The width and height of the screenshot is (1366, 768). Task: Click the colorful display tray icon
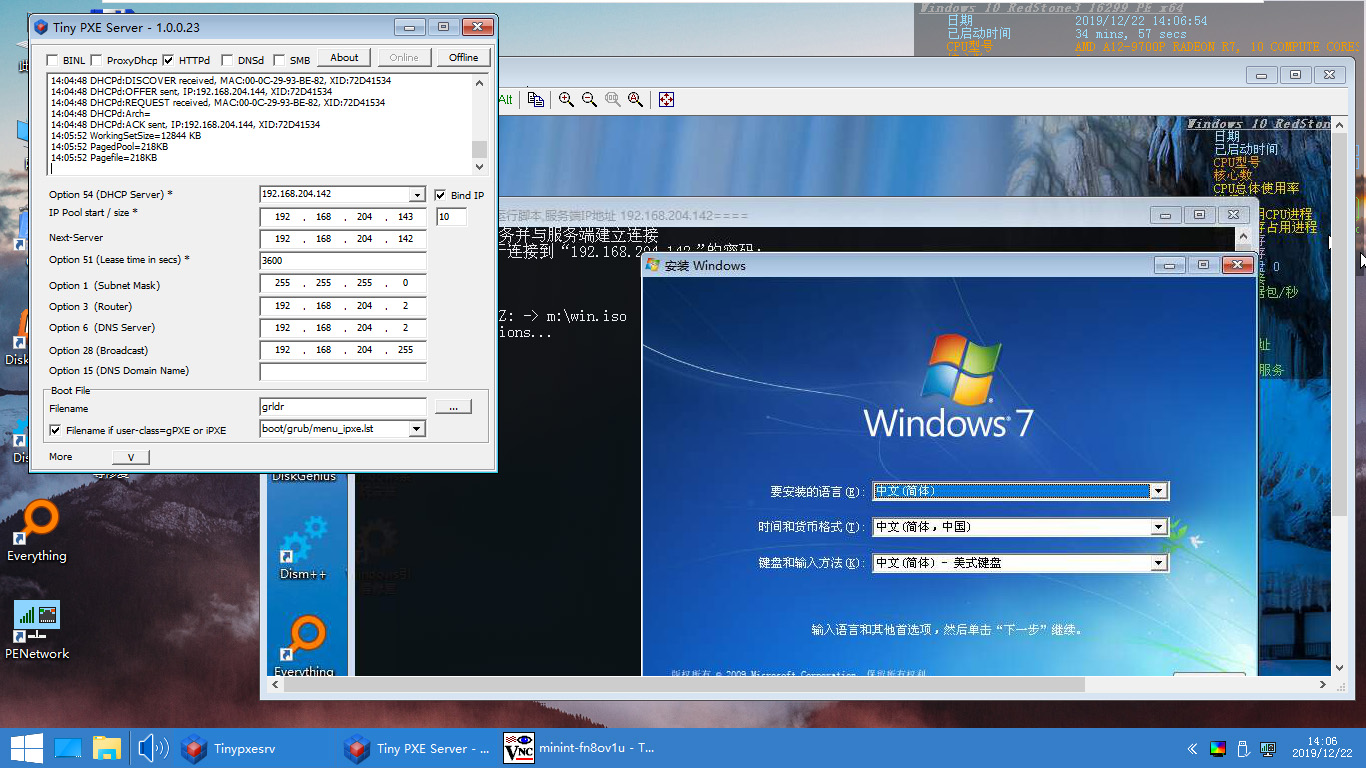1218,749
